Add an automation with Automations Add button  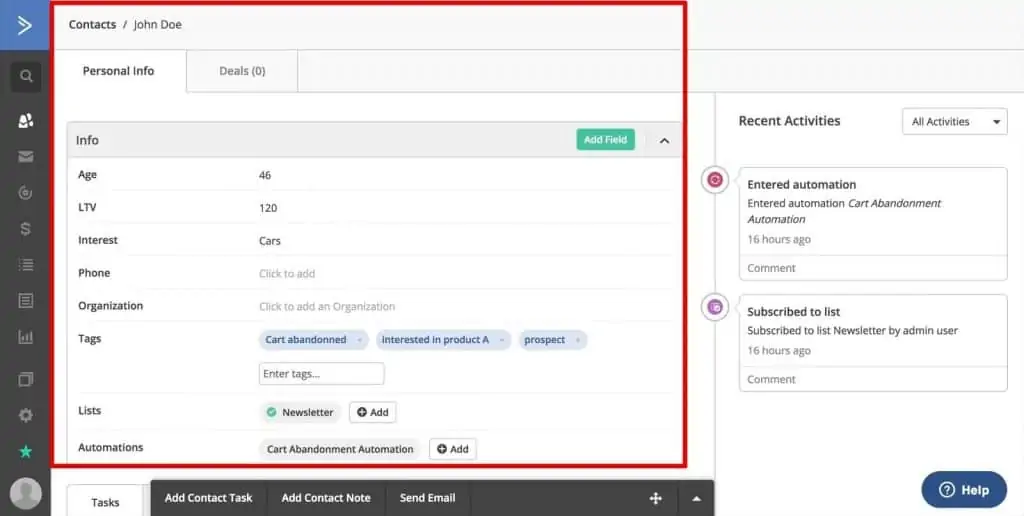click(x=453, y=449)
